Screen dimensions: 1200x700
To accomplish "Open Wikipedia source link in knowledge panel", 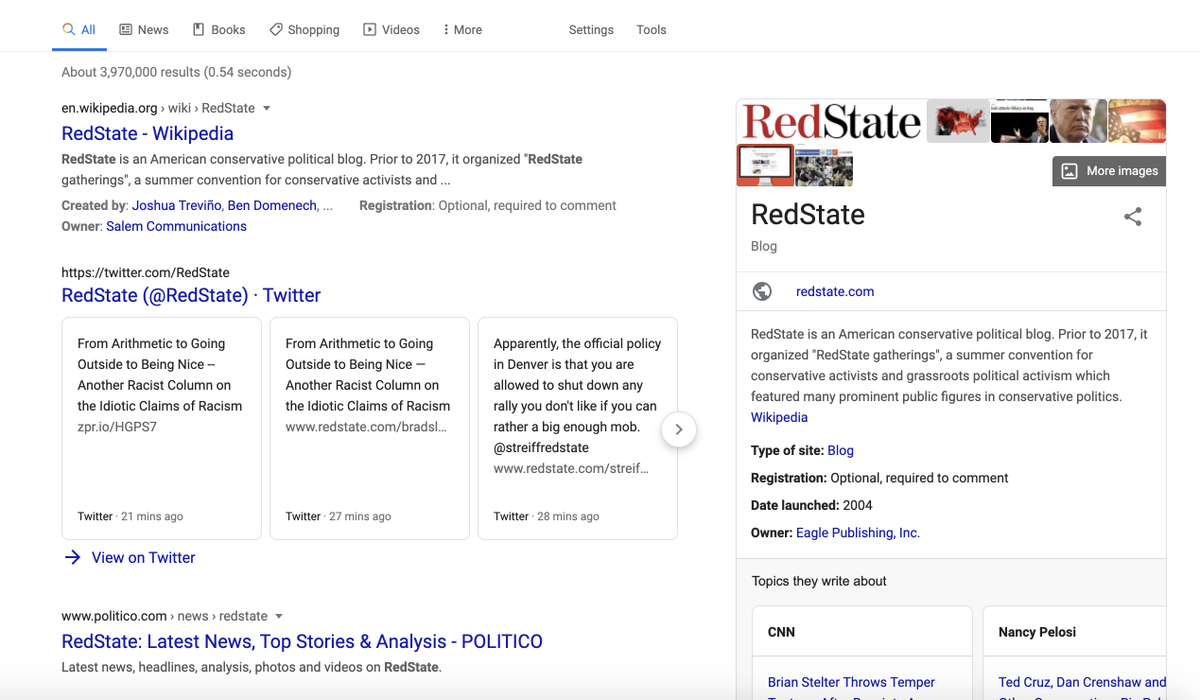I will click(x=779, y=417).
